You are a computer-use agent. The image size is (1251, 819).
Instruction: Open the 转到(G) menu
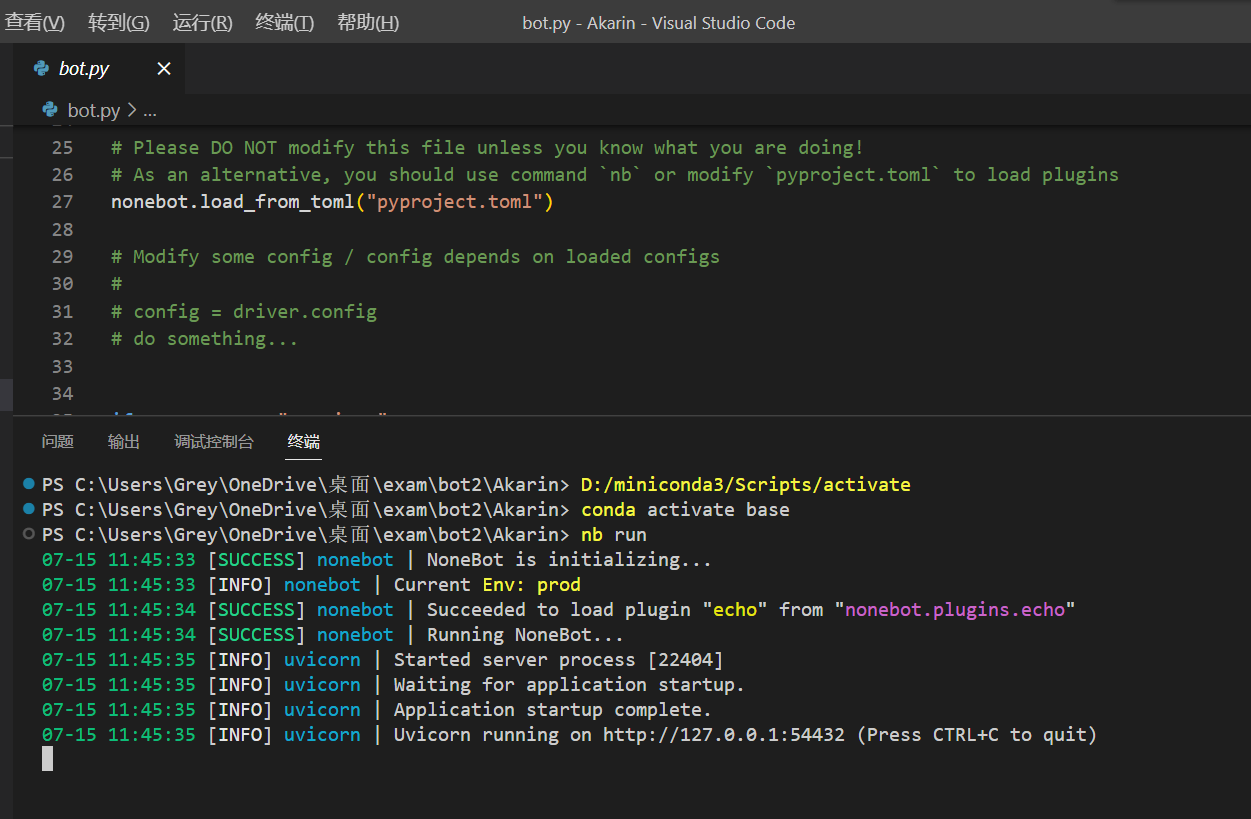point(119,23)
